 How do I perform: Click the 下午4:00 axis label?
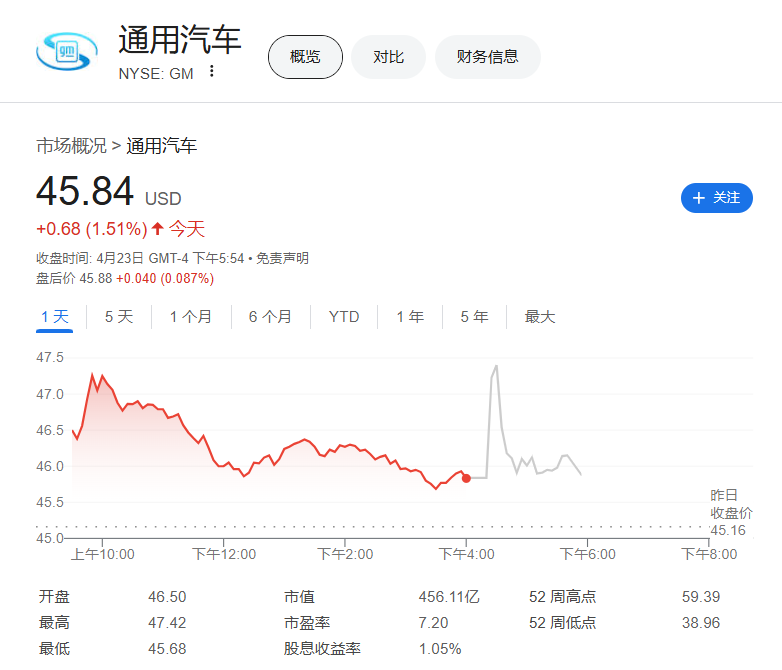point(466,554)
